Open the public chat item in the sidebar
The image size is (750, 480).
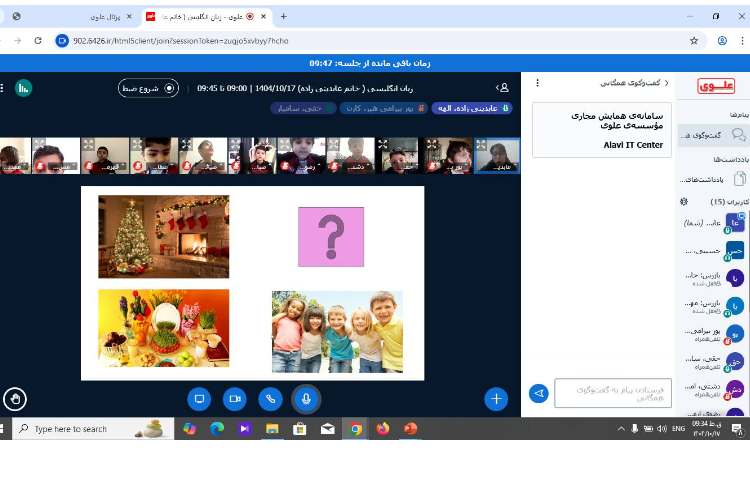pos(713,135)
